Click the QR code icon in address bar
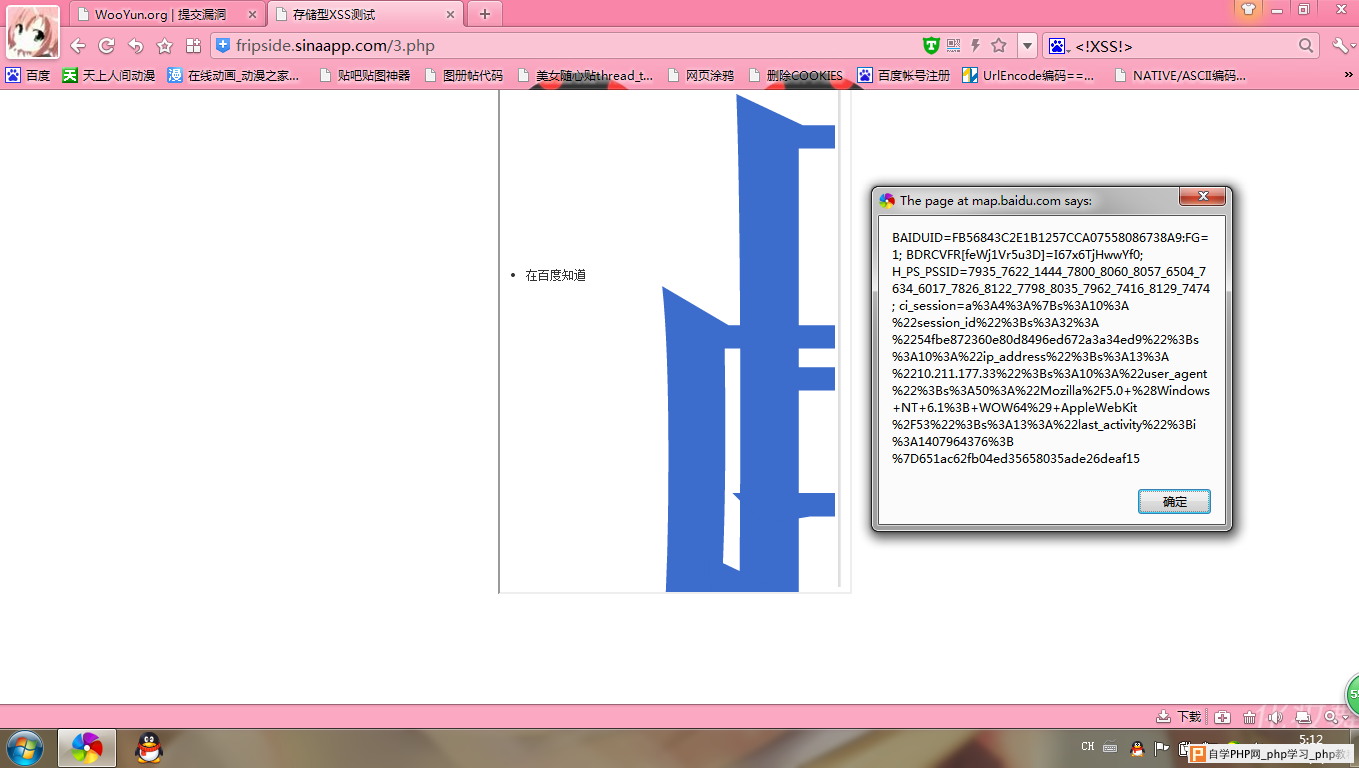 pos(953,45)
